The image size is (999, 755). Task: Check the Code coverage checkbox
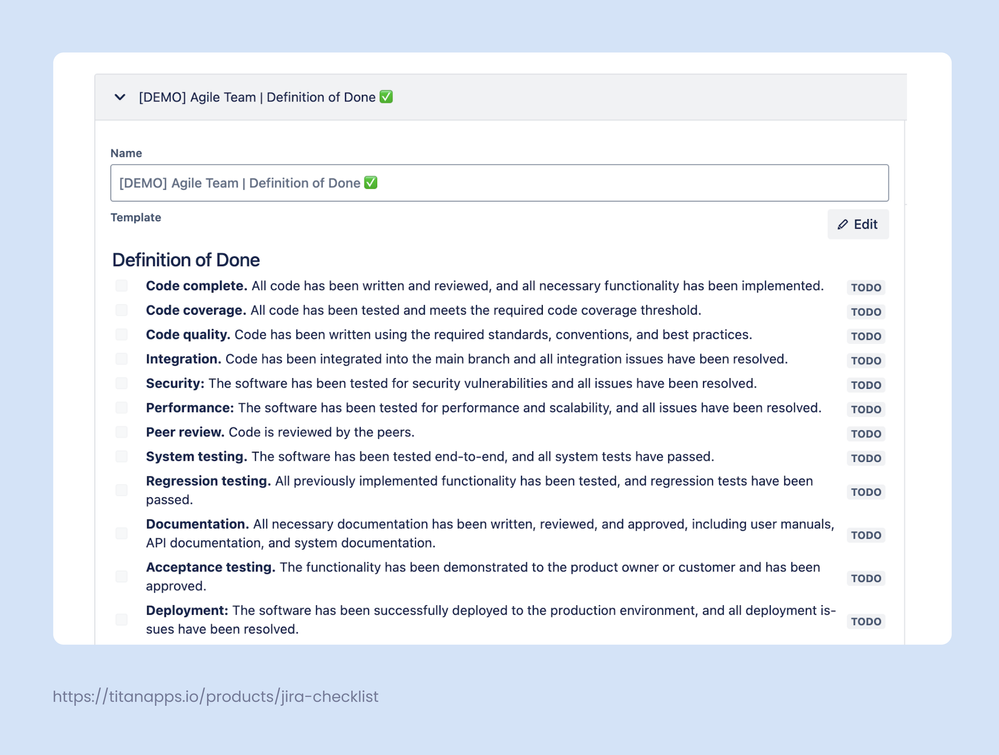click(x=121, y=310)
